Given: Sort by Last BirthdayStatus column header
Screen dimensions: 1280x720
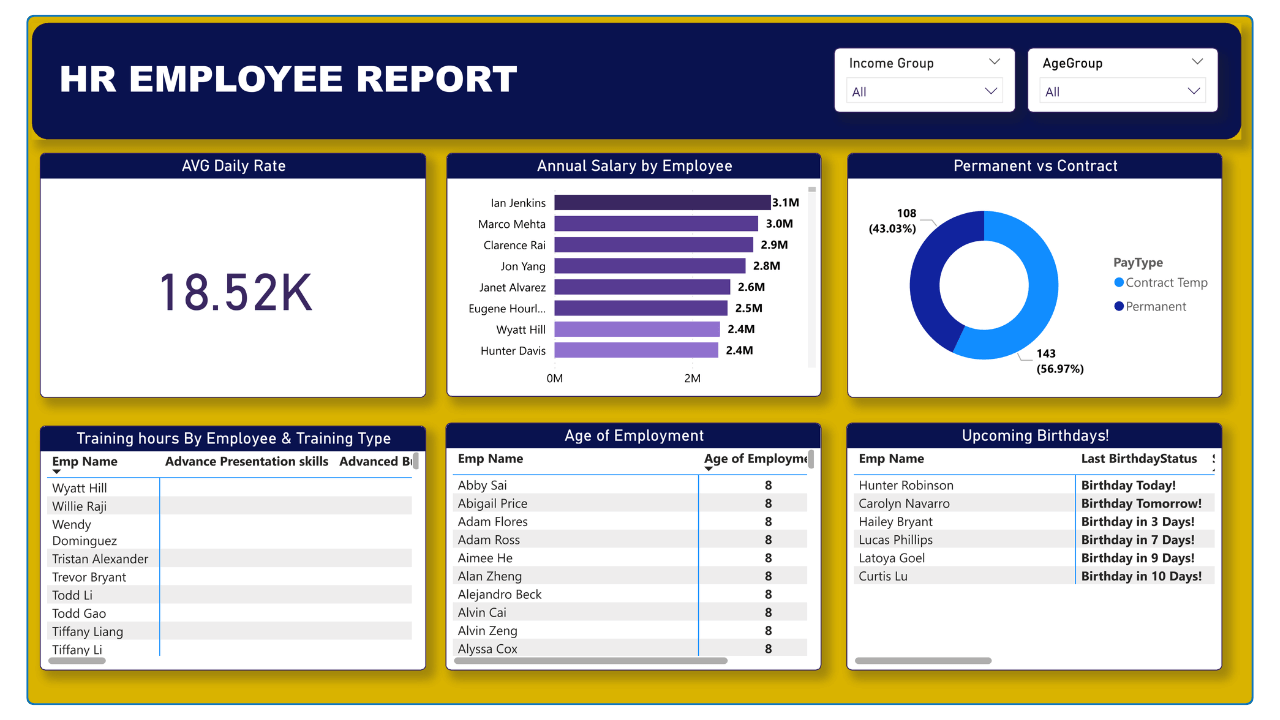Looking at the screenshot, I should pos(1138,459).
